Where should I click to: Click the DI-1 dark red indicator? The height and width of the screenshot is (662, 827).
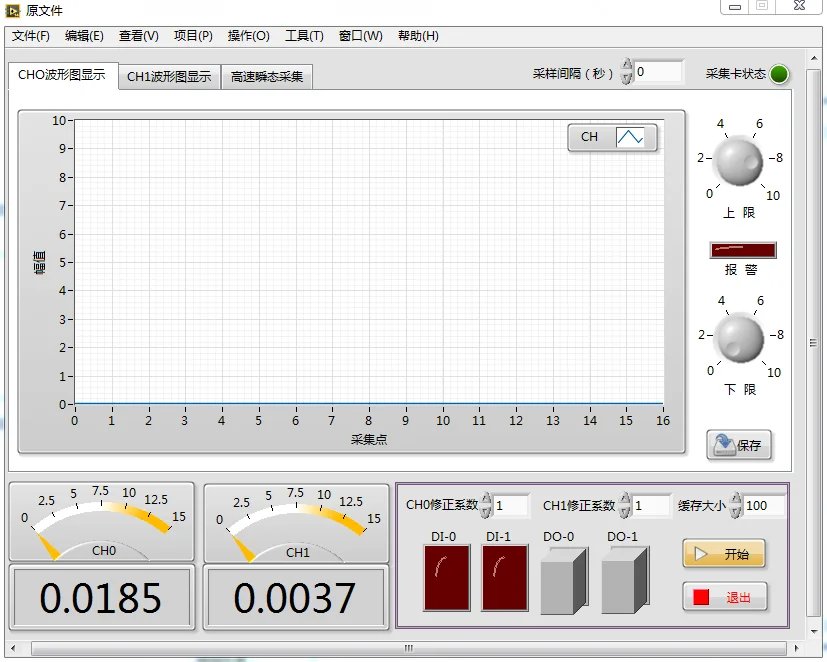click(504, 578)
